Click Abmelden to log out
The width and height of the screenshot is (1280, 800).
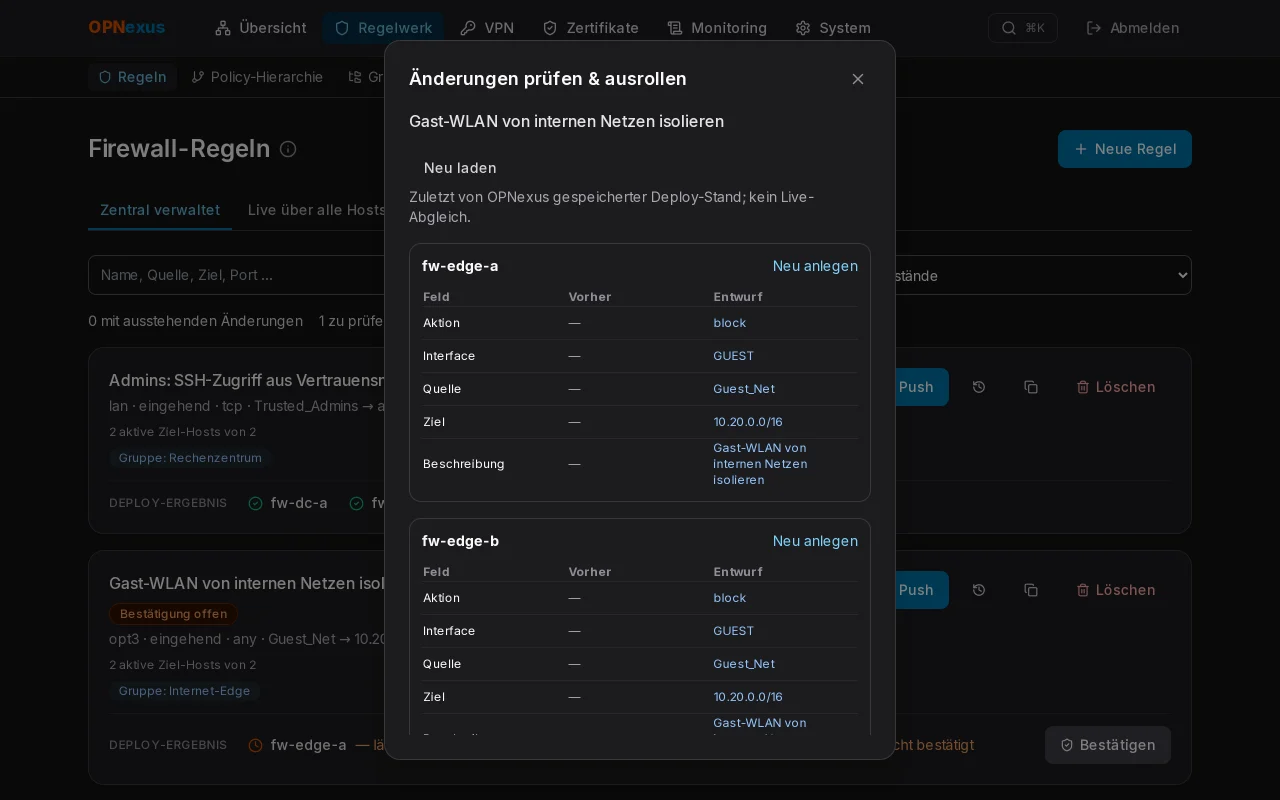click(1133, 28)
